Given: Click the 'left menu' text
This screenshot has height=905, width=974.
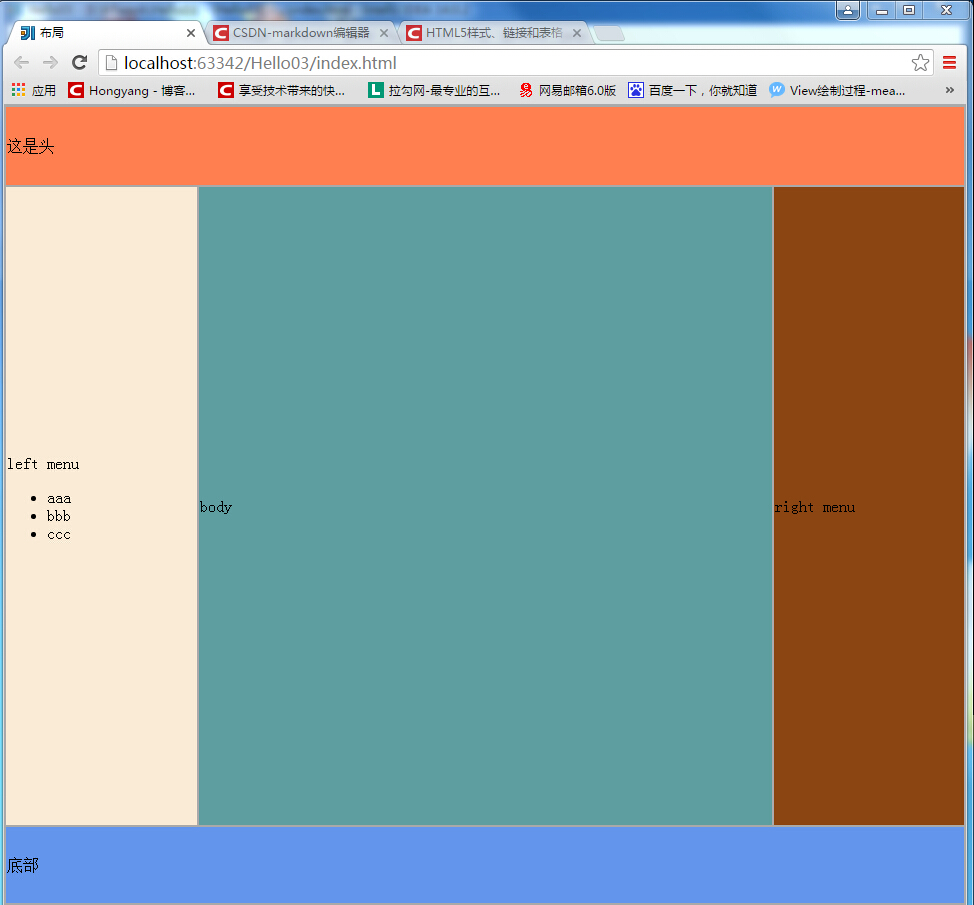Looking at the screenshot, I should pos(43,465).
